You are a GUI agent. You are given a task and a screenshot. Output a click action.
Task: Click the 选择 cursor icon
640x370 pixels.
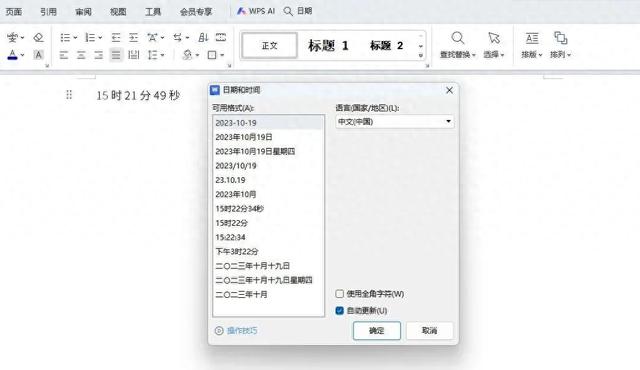click(x=494, y=38)
